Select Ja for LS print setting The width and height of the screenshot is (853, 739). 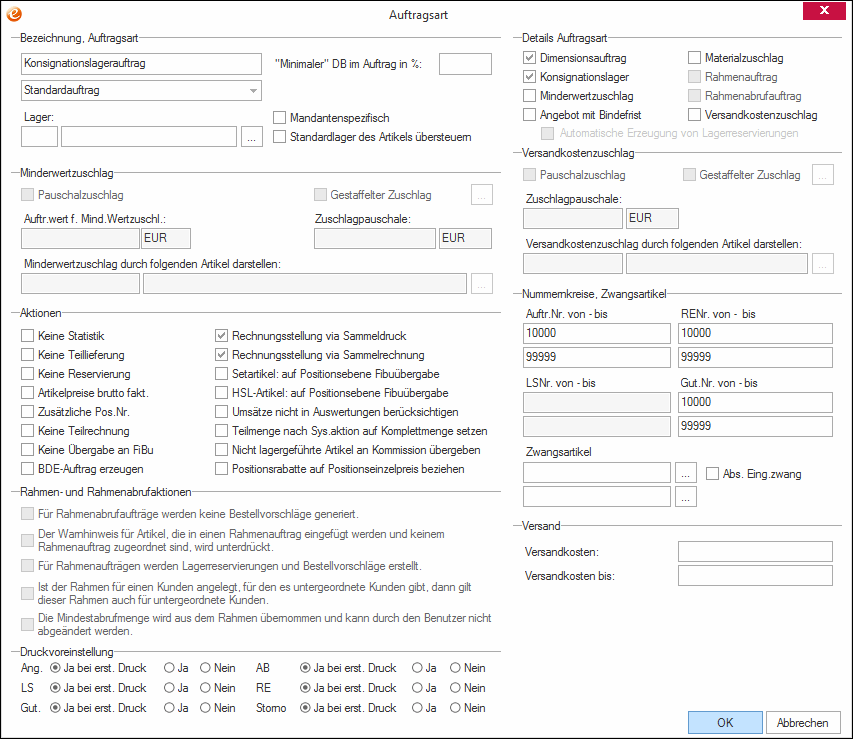[169, 688]
